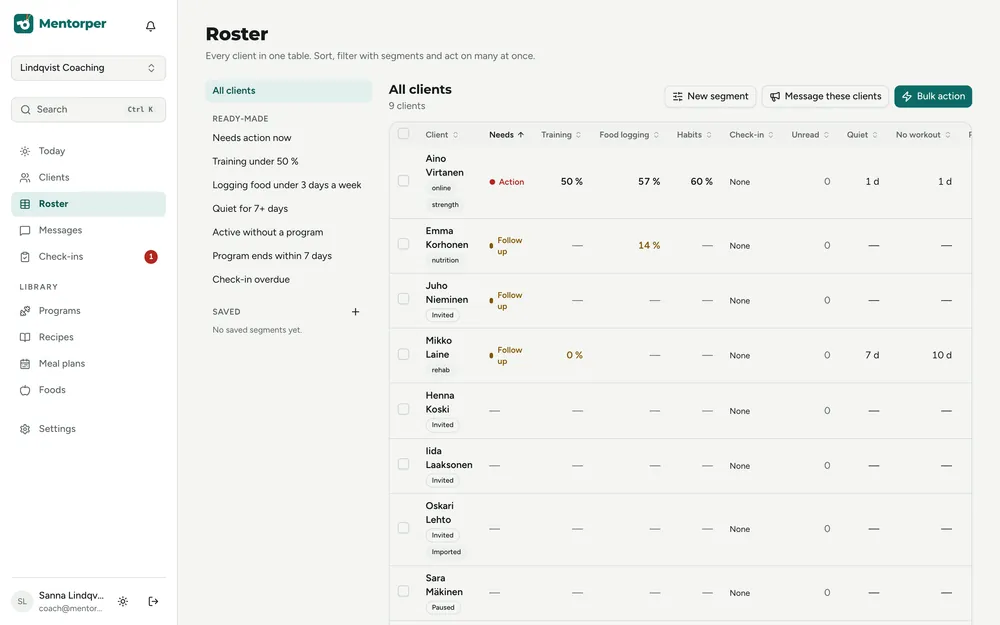Check the Sara Mäkinen row checkbox
This screenshot has width=1000, height=625.
403,591
